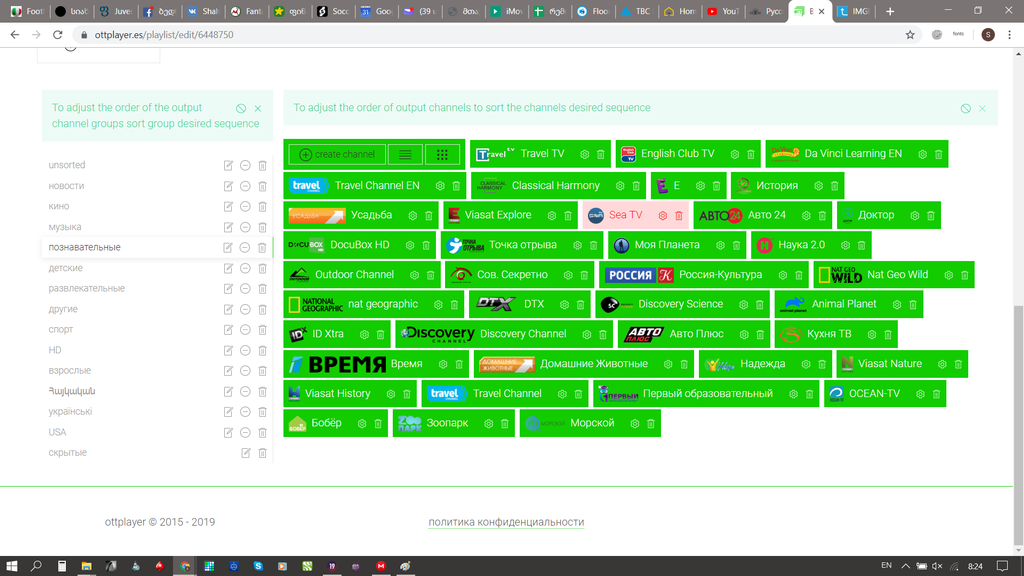Hide the другие group
The width and height of the screenshot is (1024, 576).
[245, 310]
